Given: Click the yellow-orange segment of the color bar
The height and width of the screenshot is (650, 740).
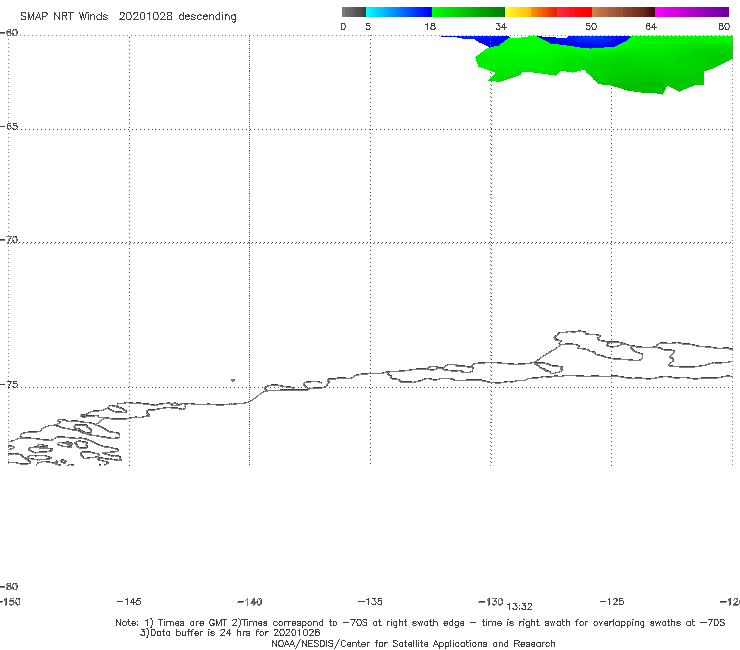Looking at the screenshot, I should [530, 12].
